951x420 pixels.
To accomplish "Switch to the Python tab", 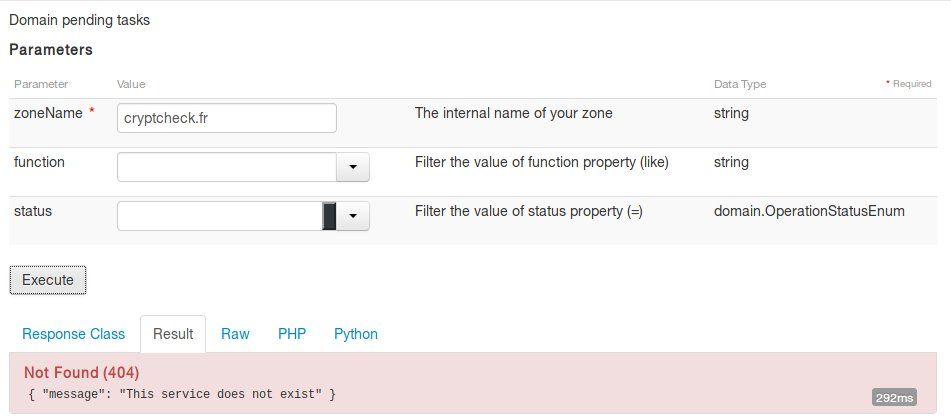I will 356,334.
